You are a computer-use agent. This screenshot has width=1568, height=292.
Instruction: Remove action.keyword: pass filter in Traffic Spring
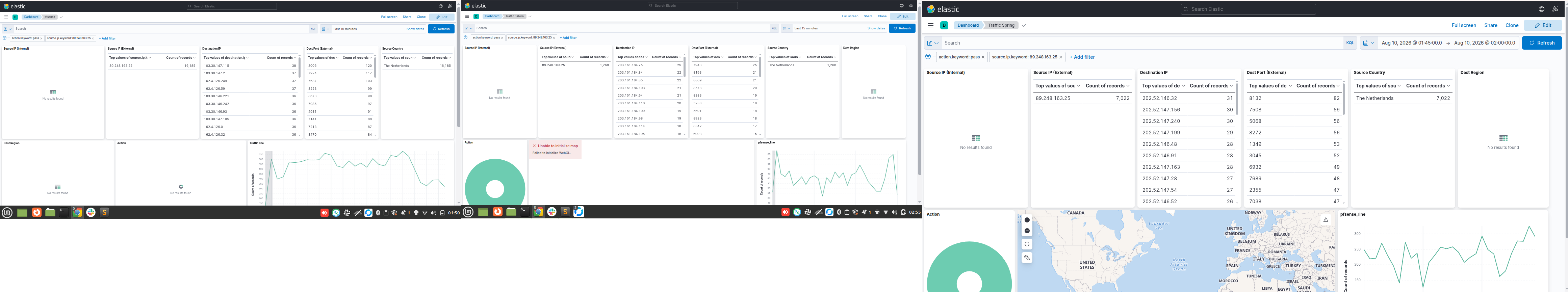[x=983, y=57]
